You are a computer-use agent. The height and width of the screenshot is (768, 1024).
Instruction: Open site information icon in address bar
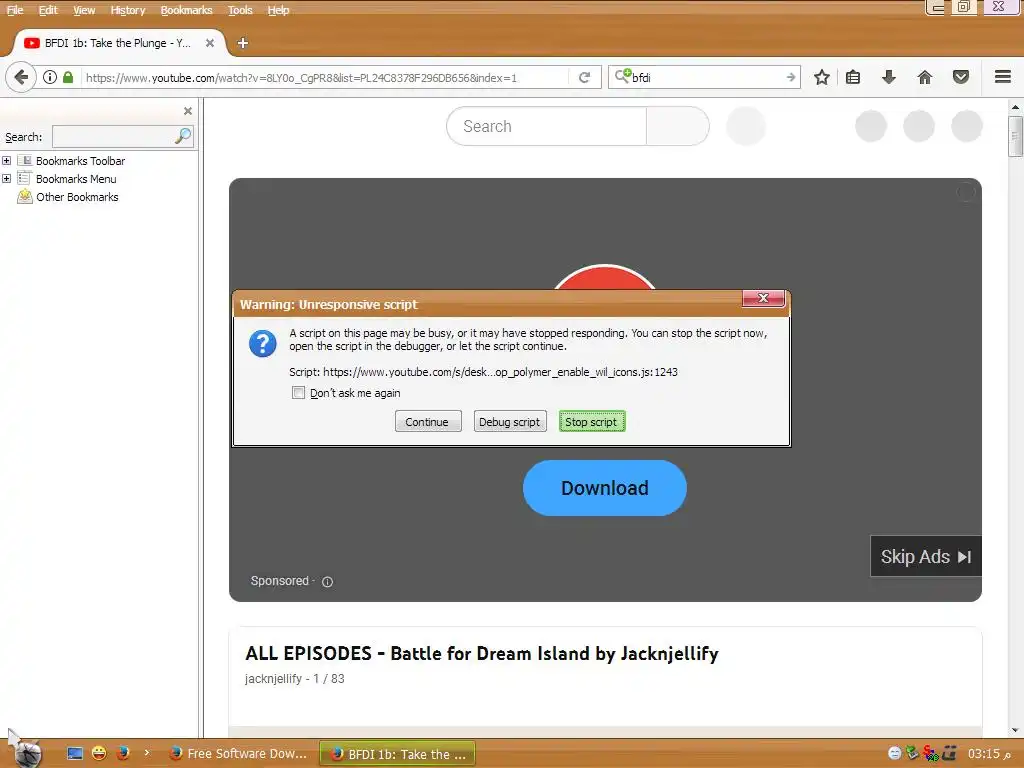tap(50, 77)
